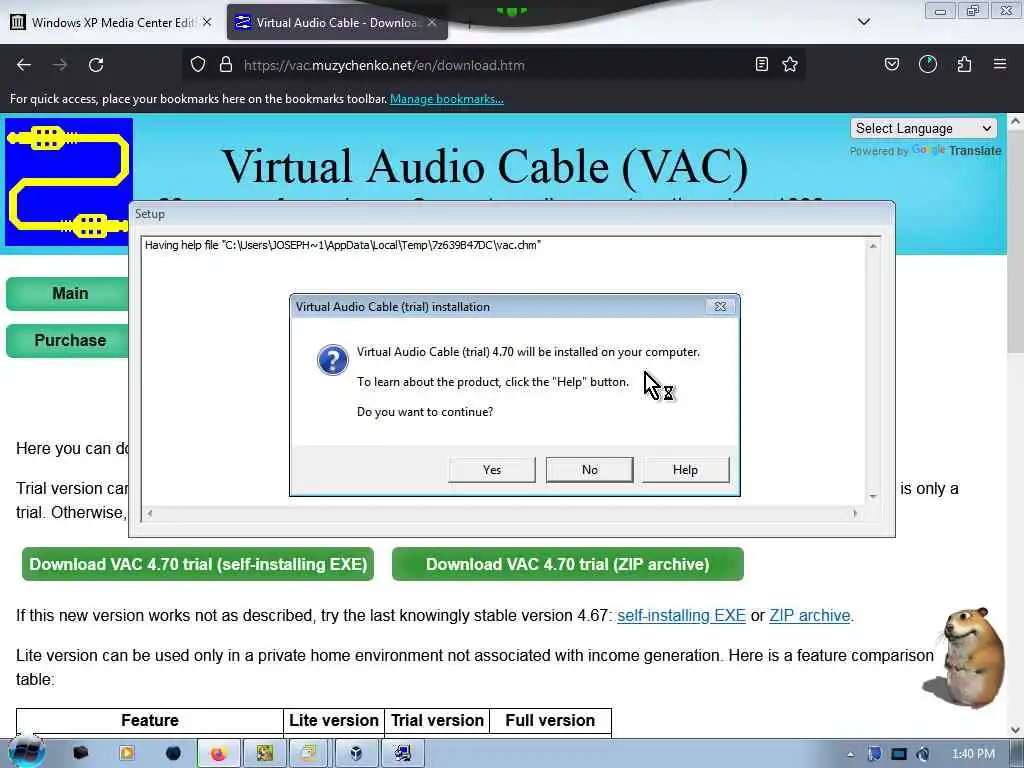This screenshot has width=1024, height=768.
Task: Open the Pocket save icon
Action: point(891,65)
